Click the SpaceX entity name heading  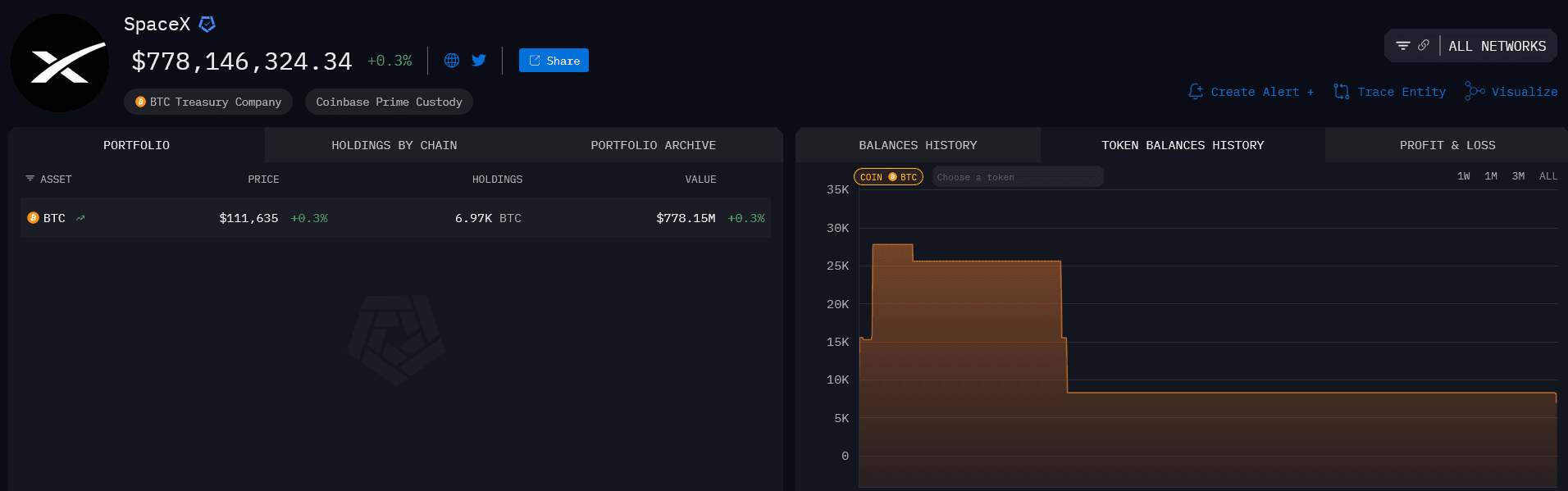(x=157, y=25)
